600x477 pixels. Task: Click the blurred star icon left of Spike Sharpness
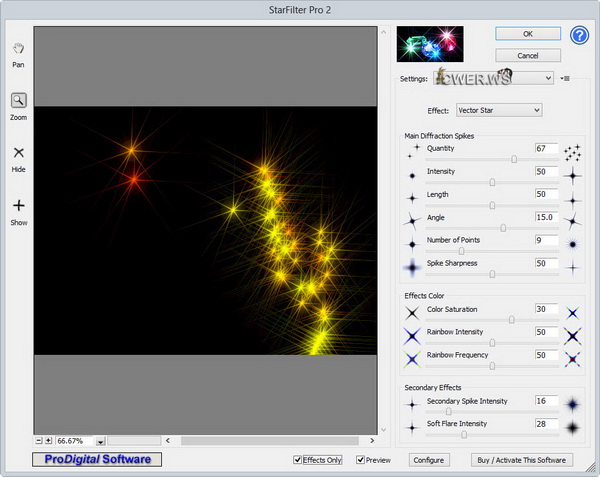click(x=413, y=267)
